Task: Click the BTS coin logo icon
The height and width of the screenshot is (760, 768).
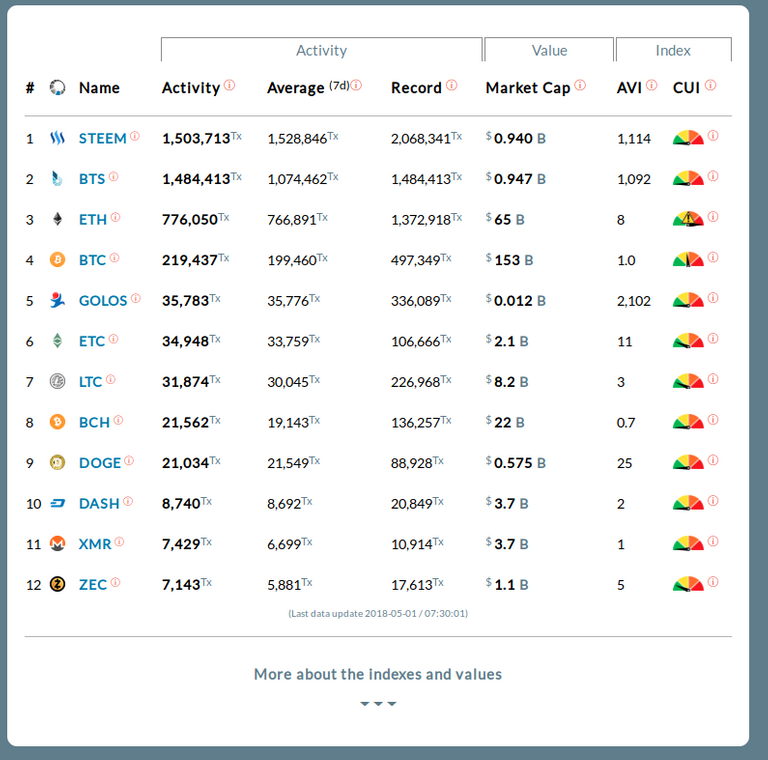Action: (57, 179)
